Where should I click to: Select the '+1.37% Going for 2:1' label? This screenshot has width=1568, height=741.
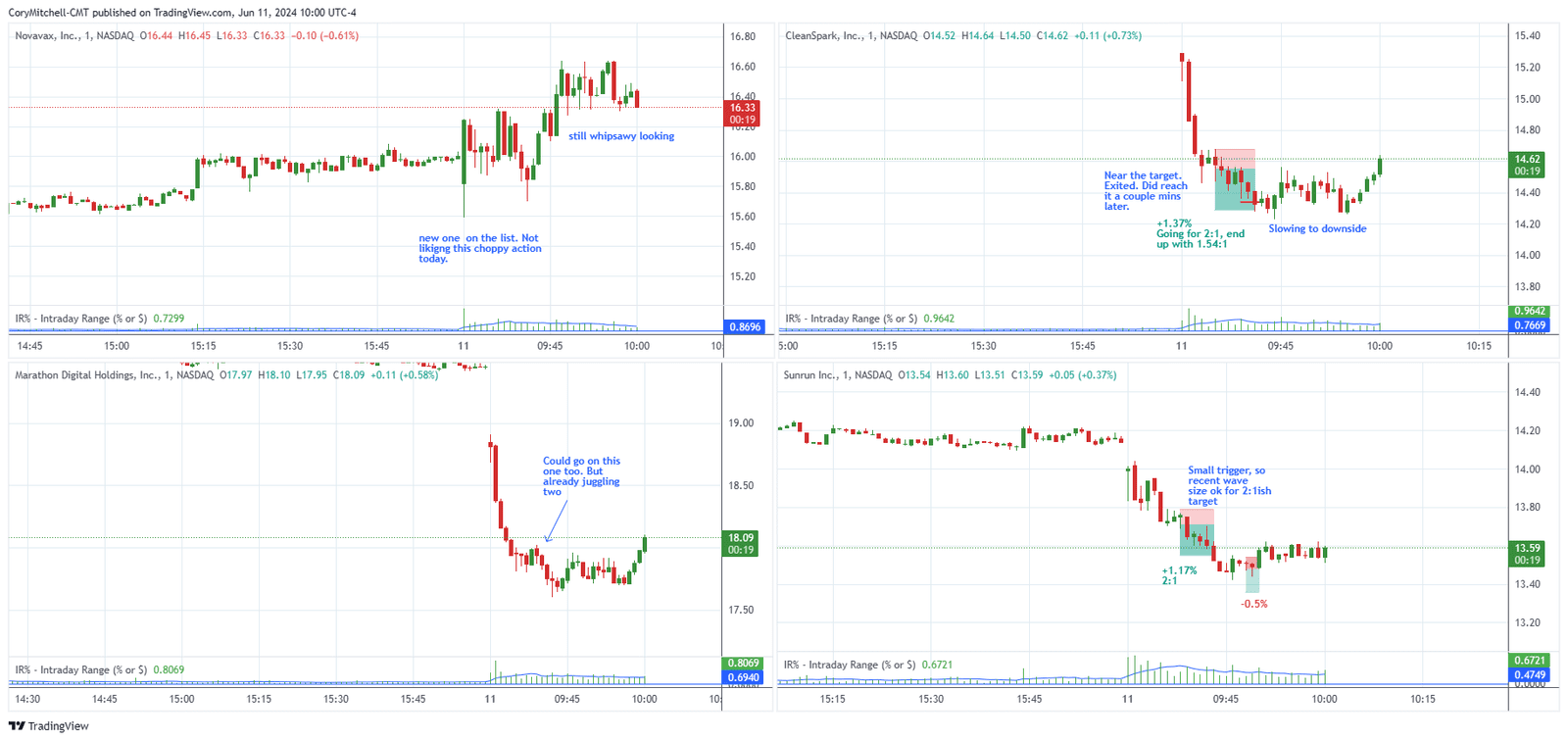click(1200, 233)
